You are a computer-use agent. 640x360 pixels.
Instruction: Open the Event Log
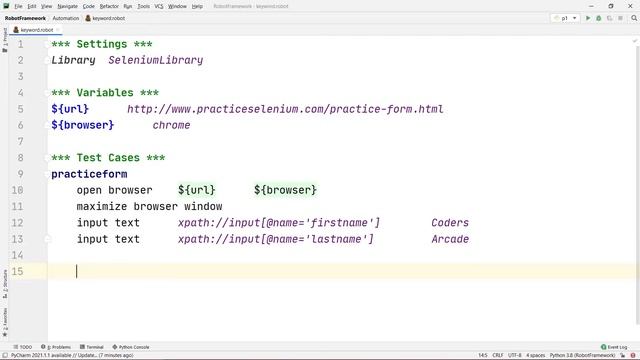point(614,347)
